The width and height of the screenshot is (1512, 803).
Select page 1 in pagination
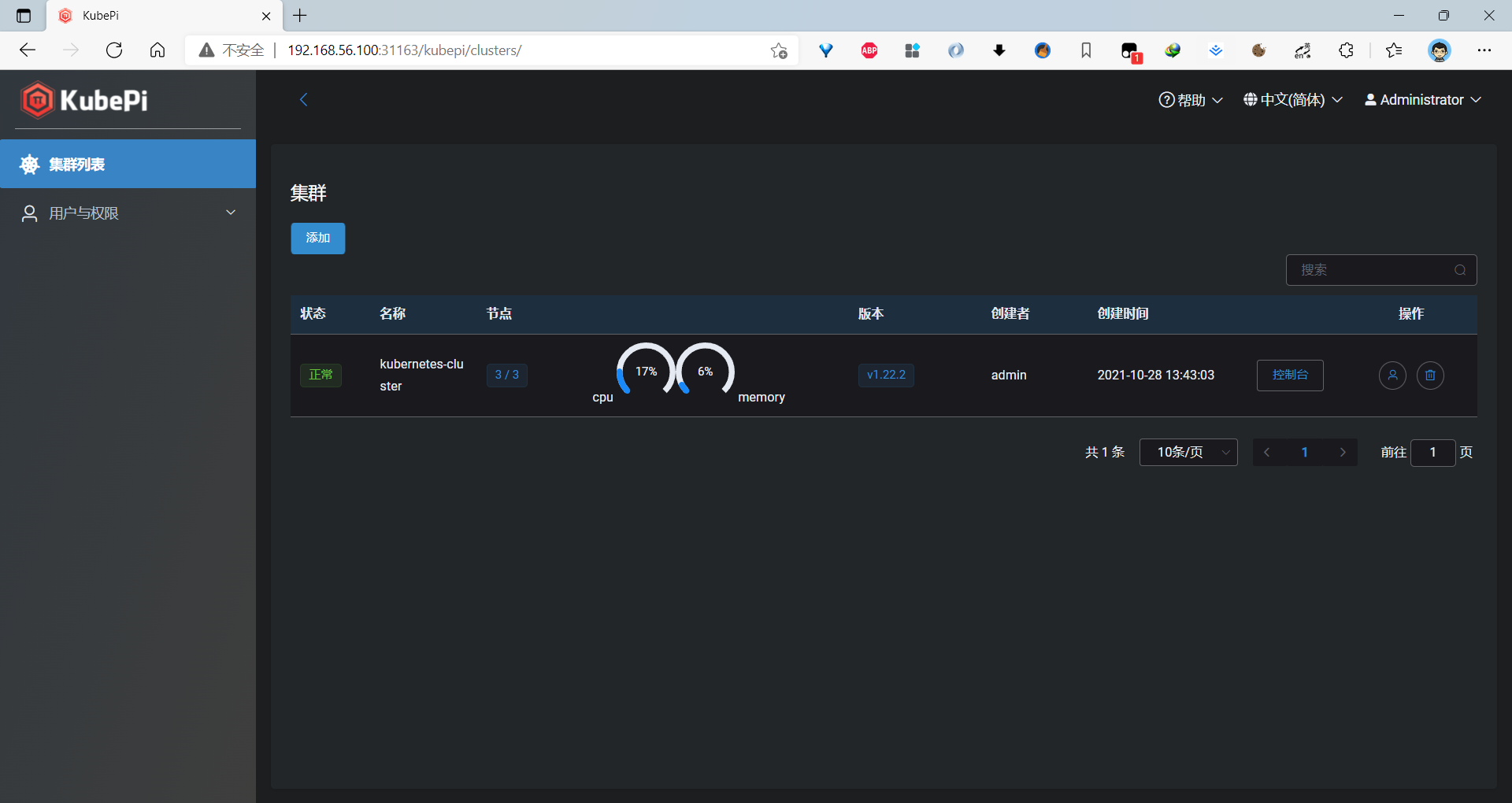[1305, 452]
